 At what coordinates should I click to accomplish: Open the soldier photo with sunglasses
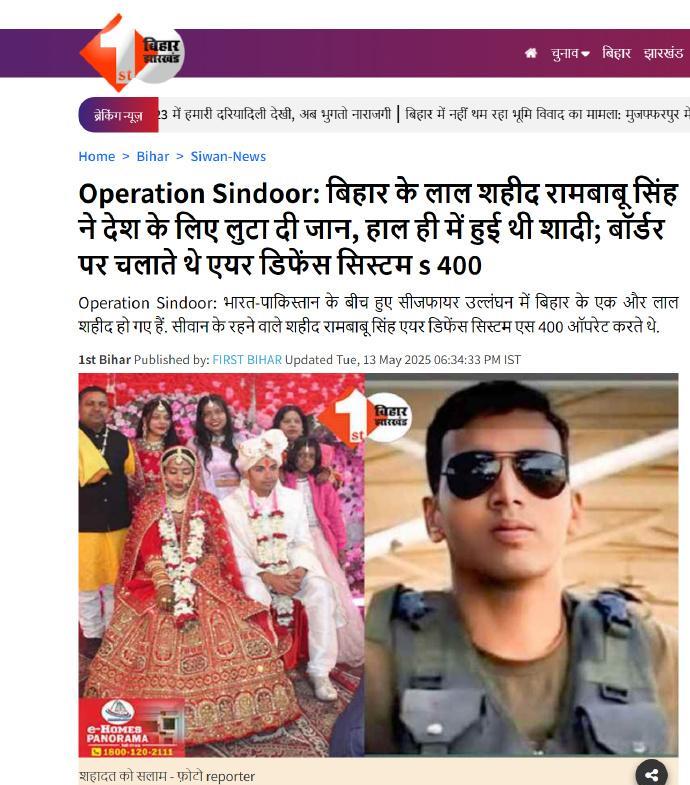pyautogui.click(x=521, y=565)
